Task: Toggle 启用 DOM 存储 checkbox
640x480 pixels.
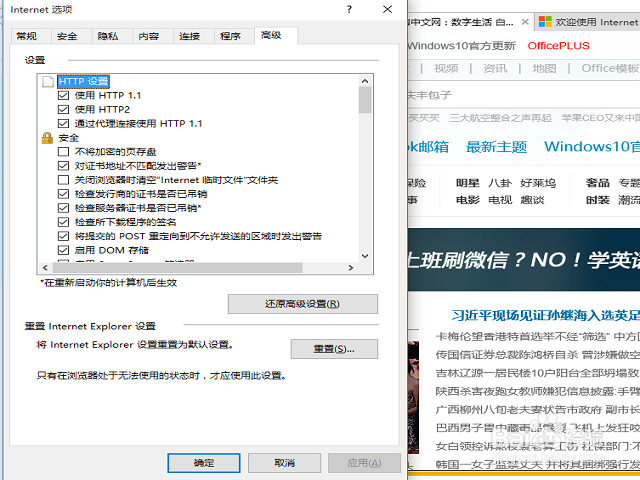Action: (63, 250)
